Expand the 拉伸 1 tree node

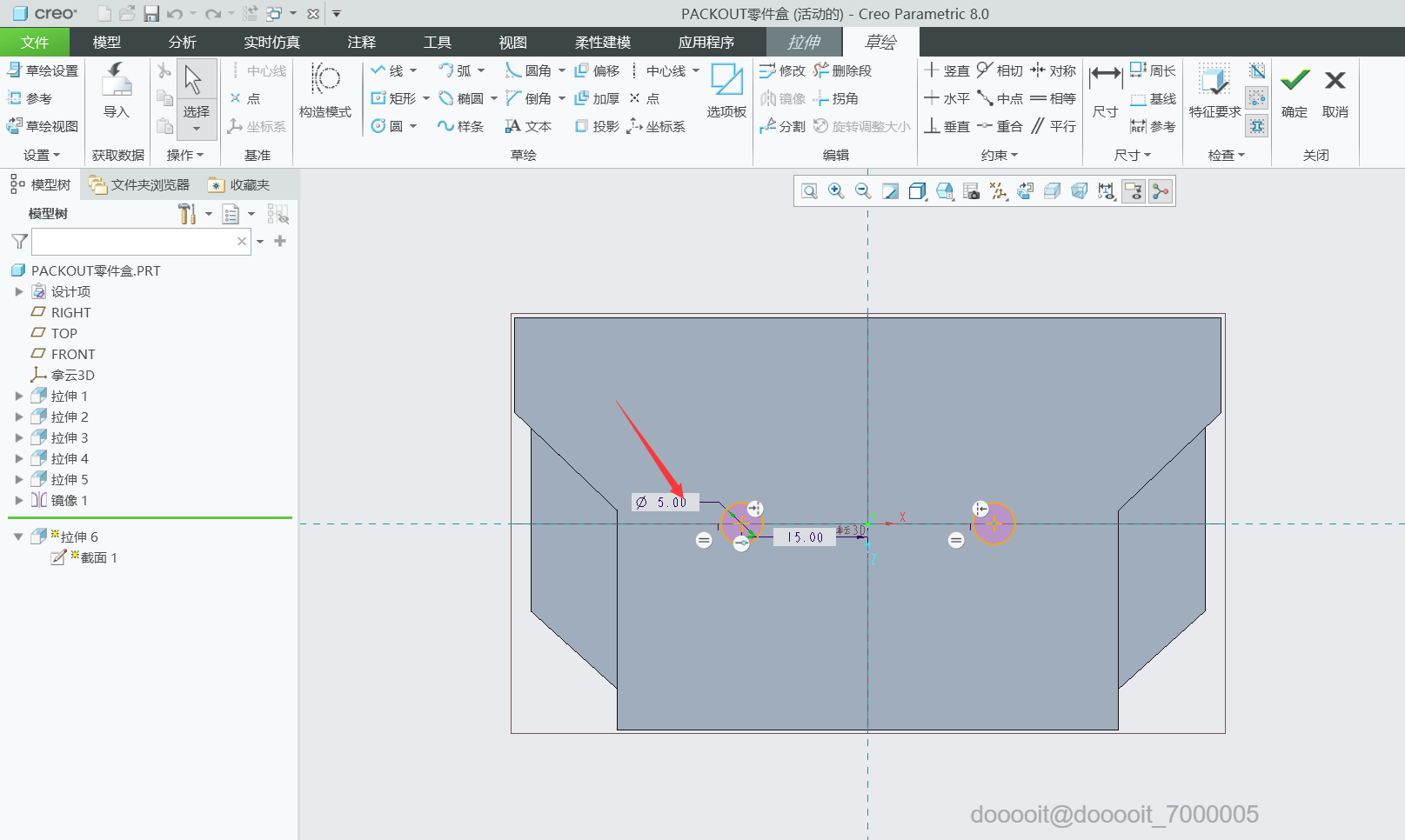19,396
